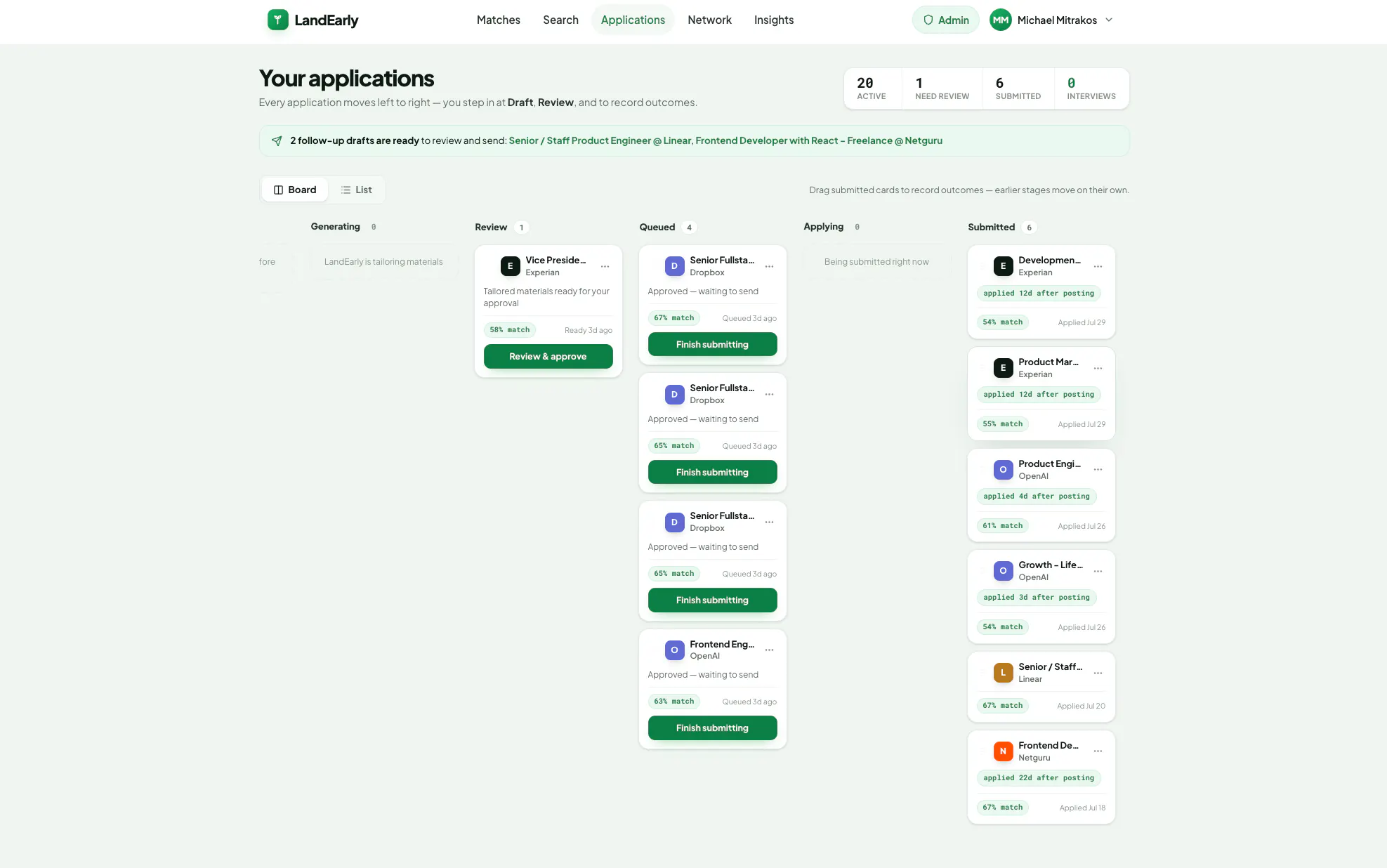
Task: Click the 20 Active stat
Action: (x=872, y=88)
